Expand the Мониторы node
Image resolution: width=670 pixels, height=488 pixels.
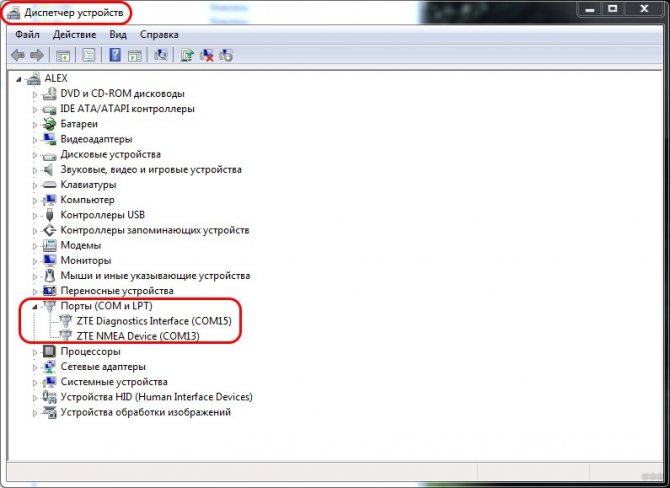35,261
